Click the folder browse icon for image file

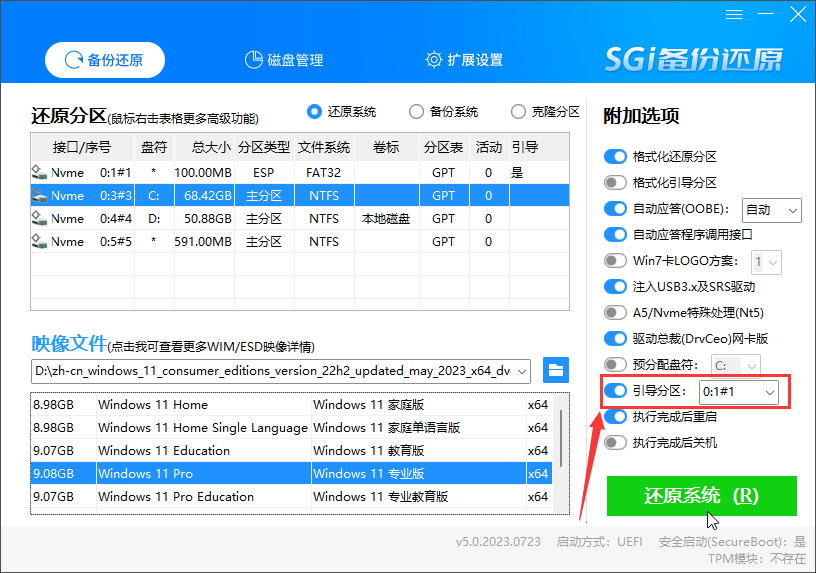[556, 370]
